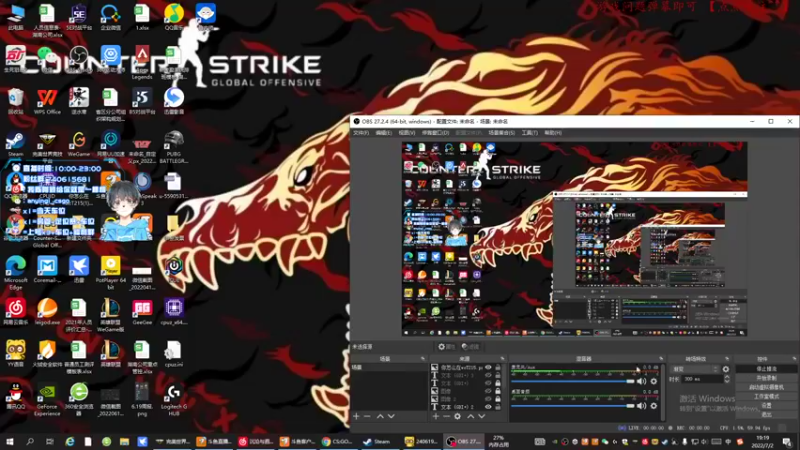Toggle visibility of 图像 2 source
The height and width of the screenshot is (450, 800).
[x=488, y=398]
